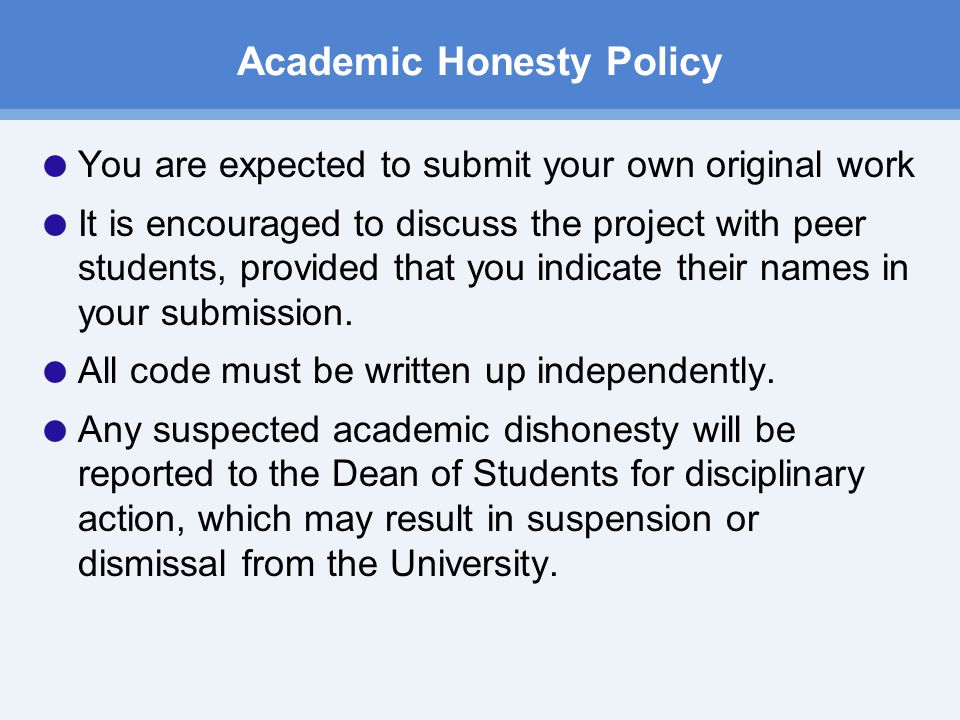Click the fourth bullet point dot
This screenshot has height=720, width=960.
click(55, 430)
